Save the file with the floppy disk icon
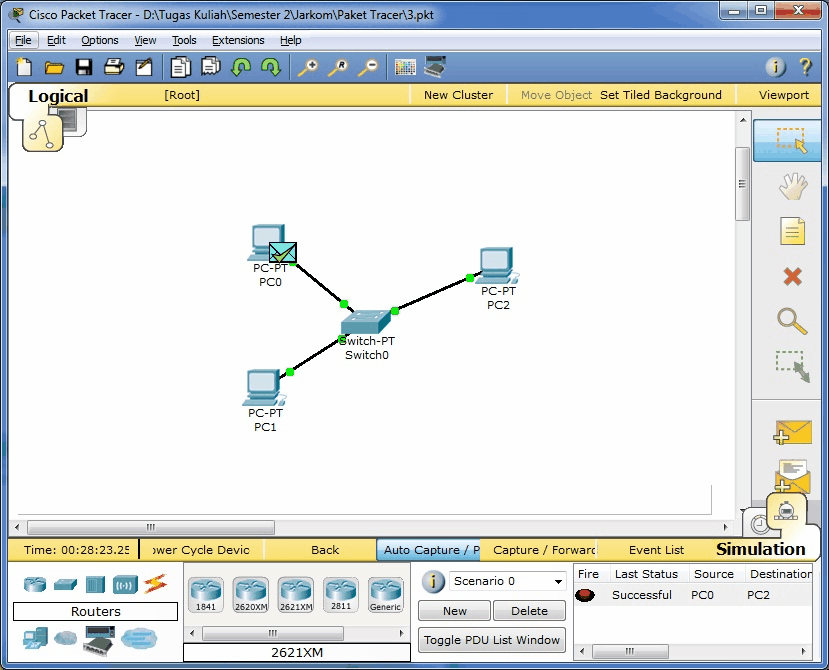The image size is (829, 670). pyautogui.click(x=84, y=67)
